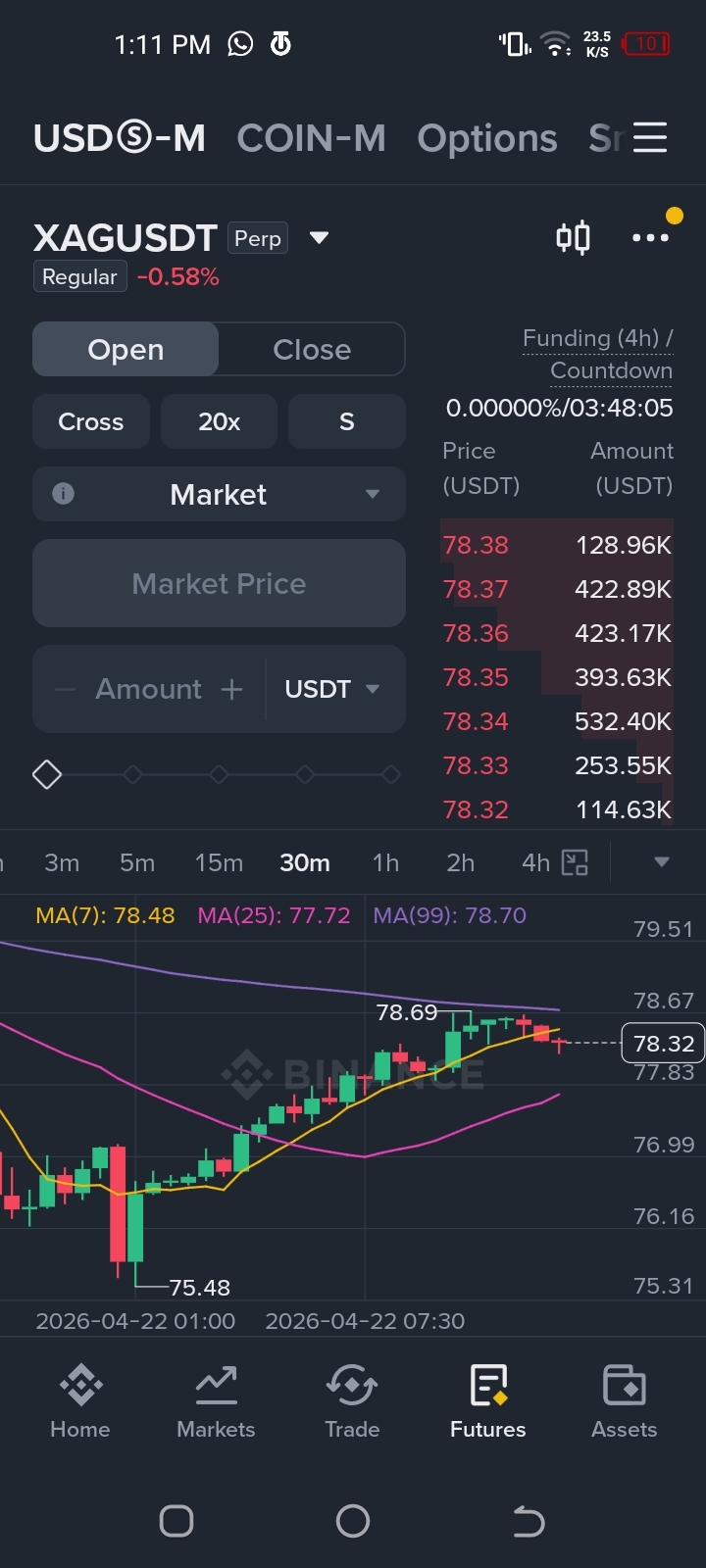This screenshot has height=1568, width=706.
Task: Select the 5m chart interval
Action: point(137,862)
